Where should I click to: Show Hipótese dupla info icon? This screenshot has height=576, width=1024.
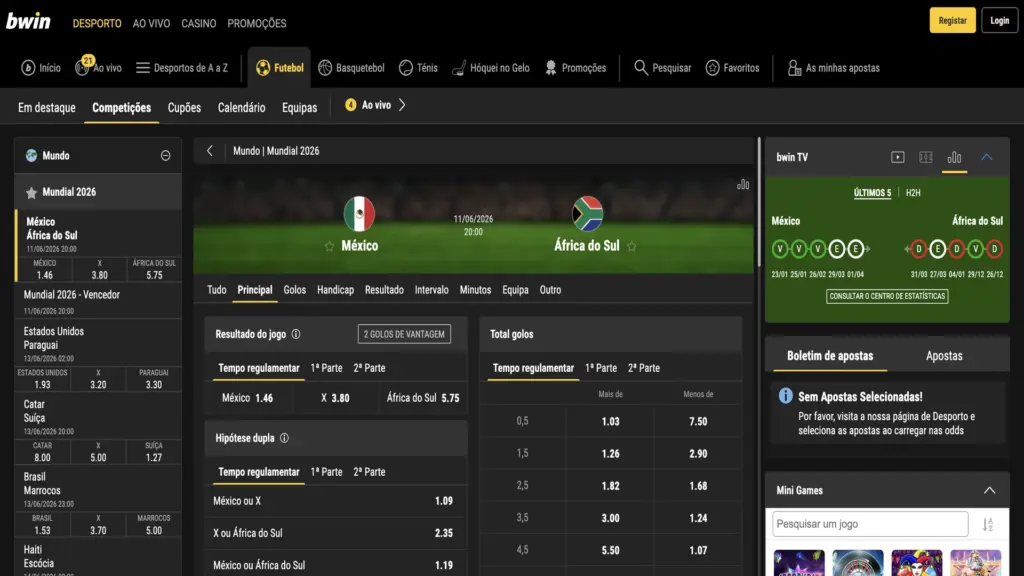[284, 438]
